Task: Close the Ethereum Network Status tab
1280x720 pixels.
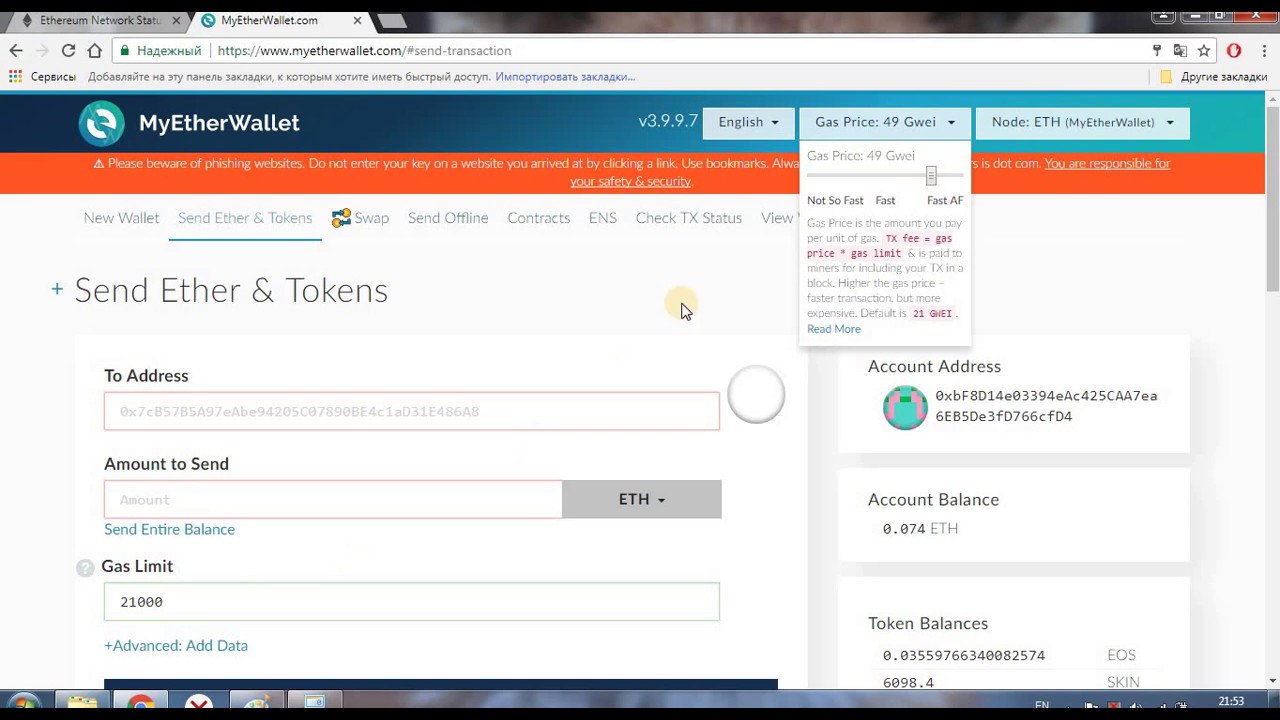Action: point(178,20)
